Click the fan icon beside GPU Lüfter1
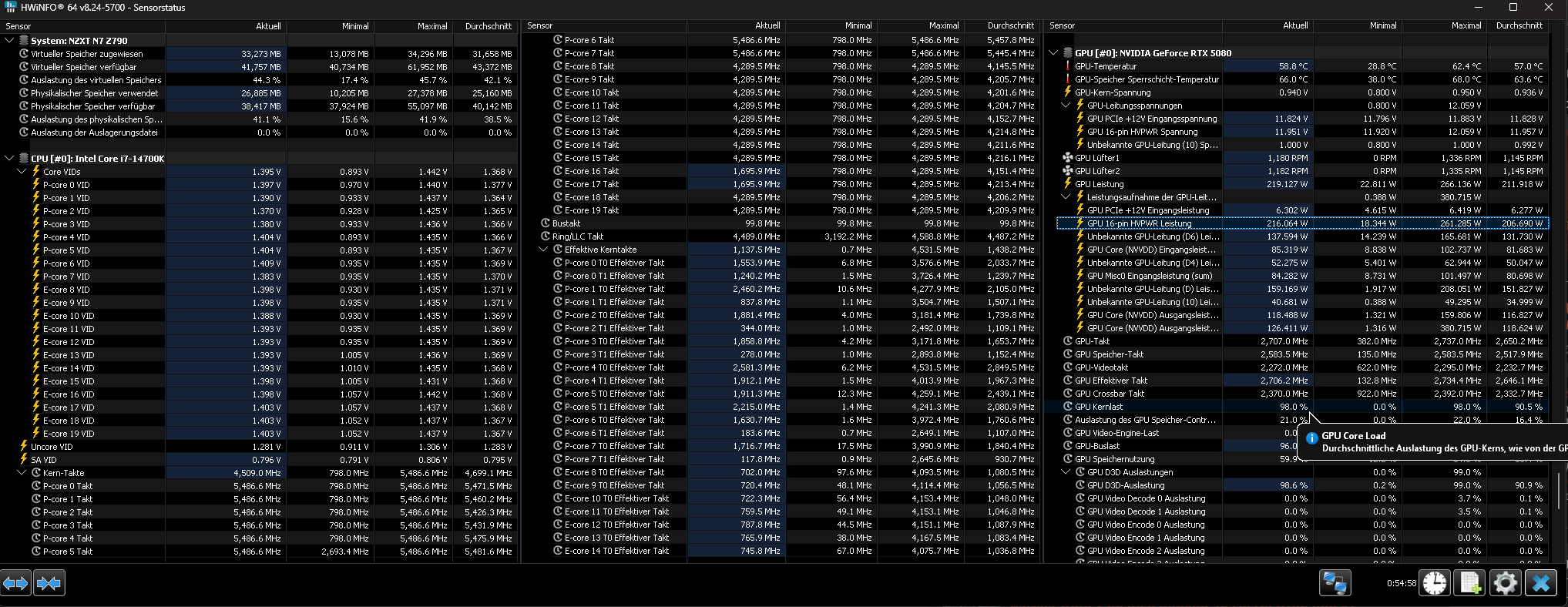Screen dimensions: 1568x607 point(1068,158)
